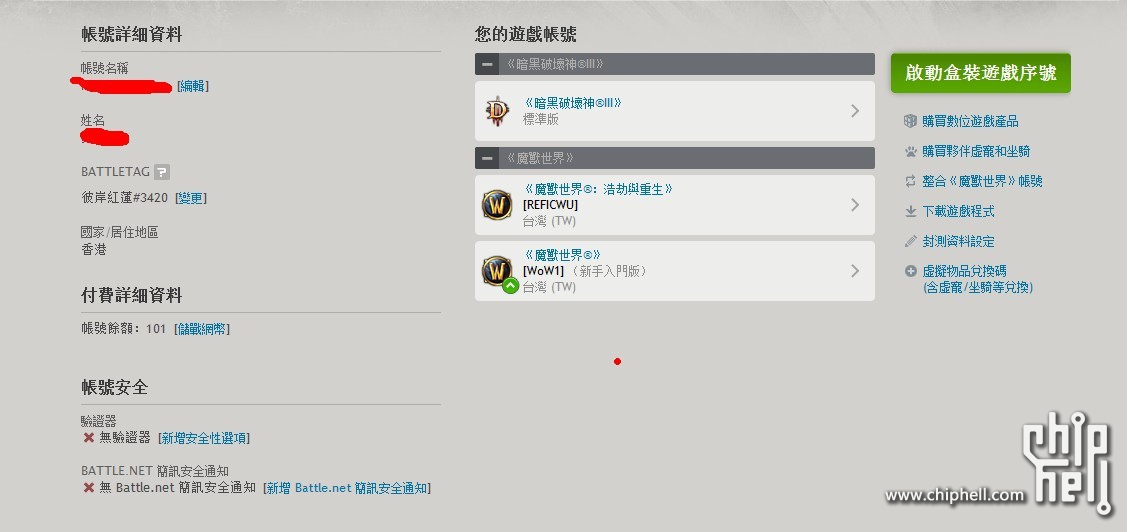Click the country value 香港

tap(93, 249)
